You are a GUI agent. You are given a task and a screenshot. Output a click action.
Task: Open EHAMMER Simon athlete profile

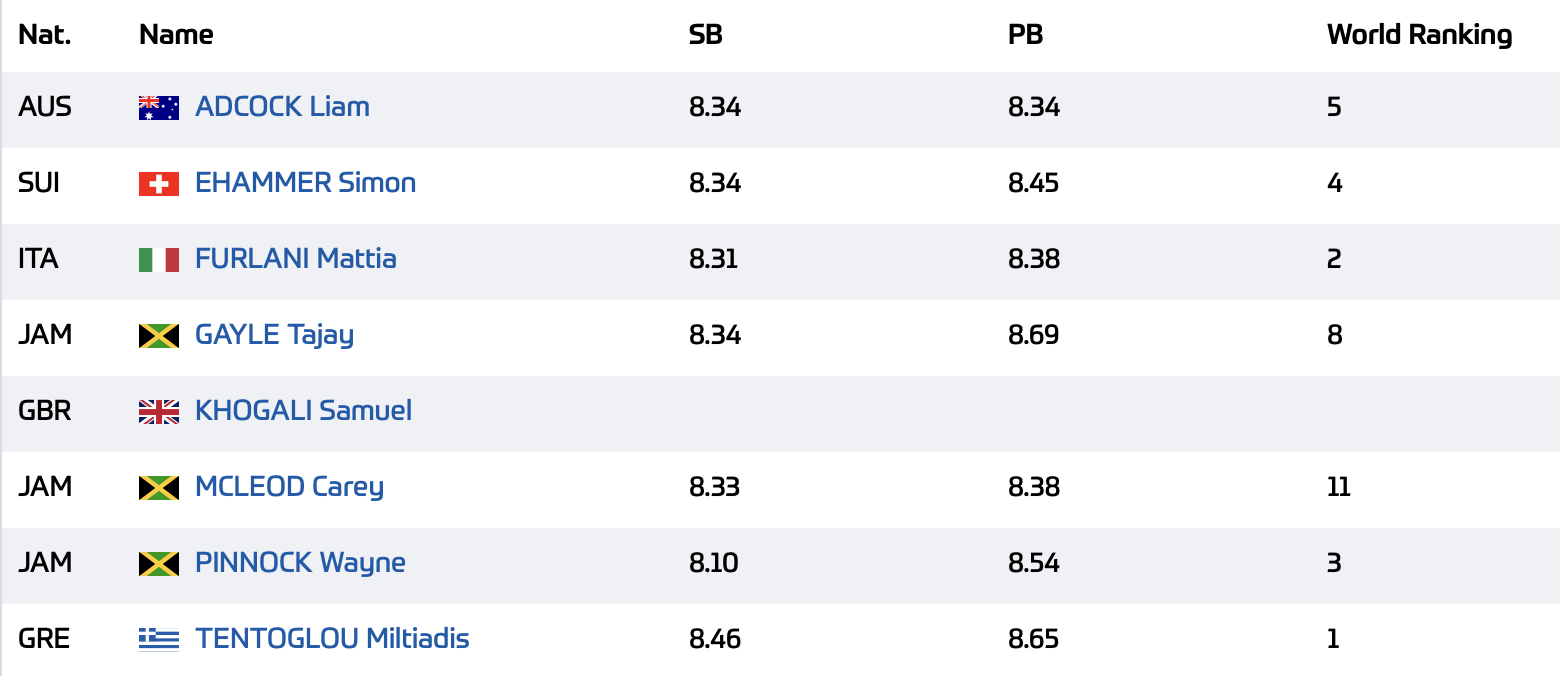coord(305,183)
